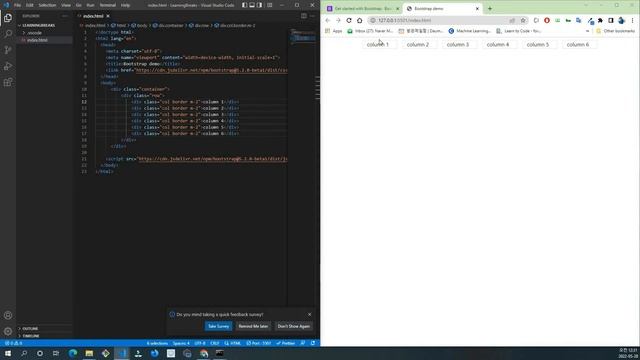Viewport: 640px width, 360px height.
Task: Select index.html in the Explorer tree
Action: (37, 40)
